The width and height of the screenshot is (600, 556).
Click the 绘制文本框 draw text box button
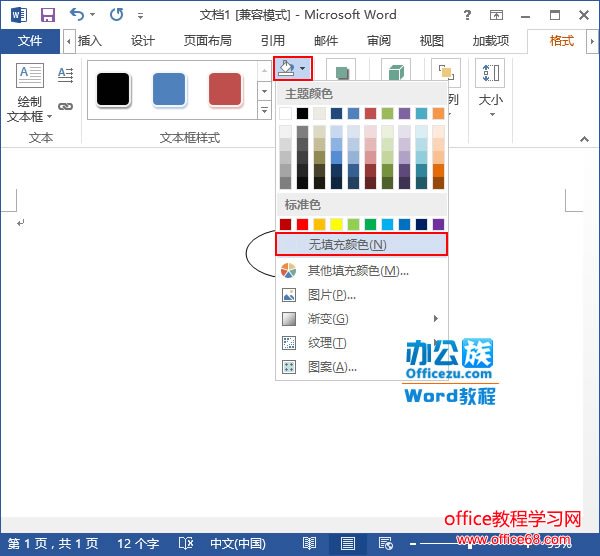(30, 93)
